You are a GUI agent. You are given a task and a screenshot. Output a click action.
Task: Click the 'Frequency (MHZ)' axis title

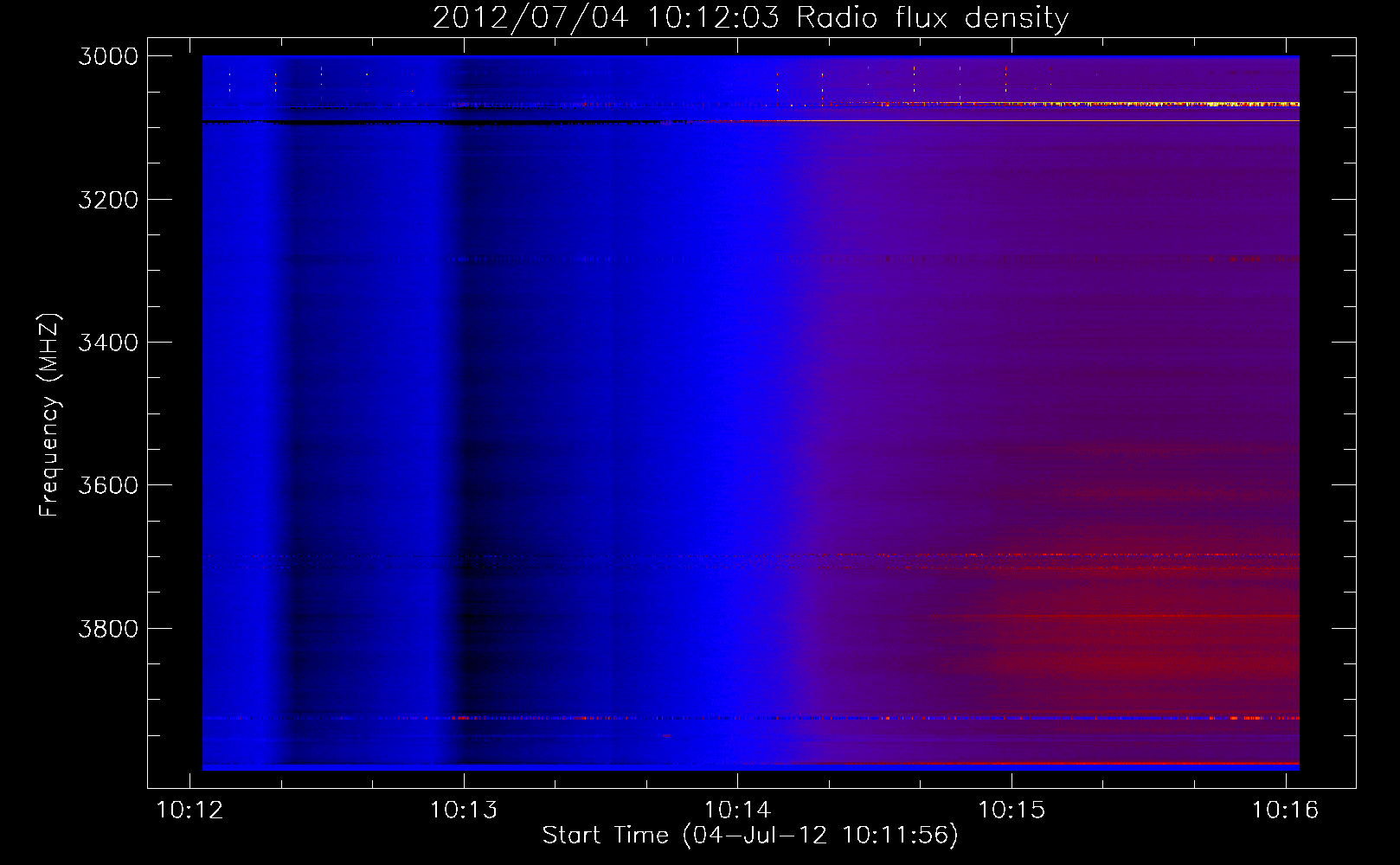49,414
